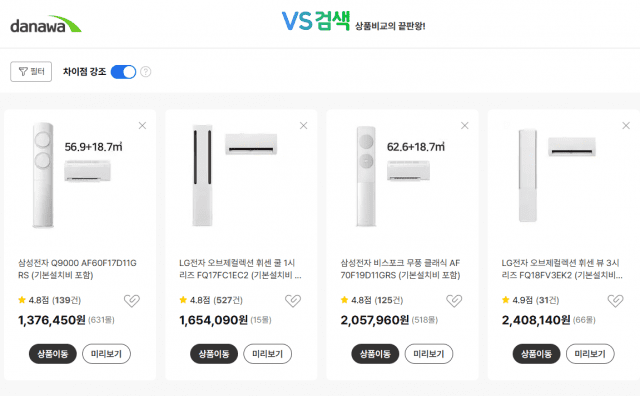The width and height of the screenshot is (640, 396).
Task: Add Samsung Q9000 to wishlist heart
Action: click(x=131, y=300)
